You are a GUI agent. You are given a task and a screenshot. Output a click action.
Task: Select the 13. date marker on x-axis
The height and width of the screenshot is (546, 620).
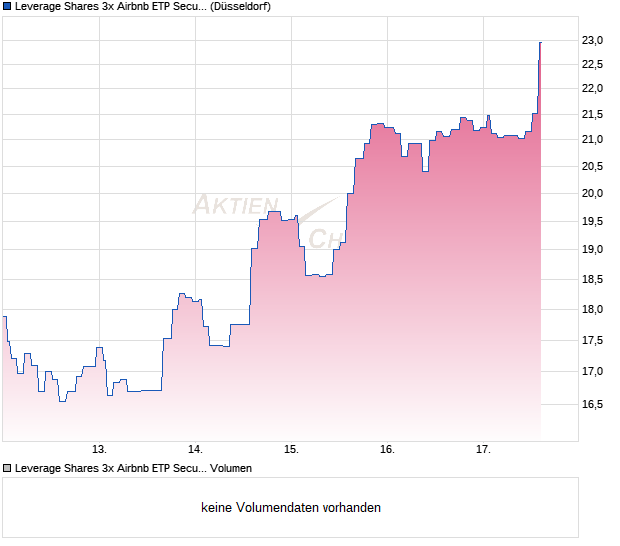[x=99, y=450]
